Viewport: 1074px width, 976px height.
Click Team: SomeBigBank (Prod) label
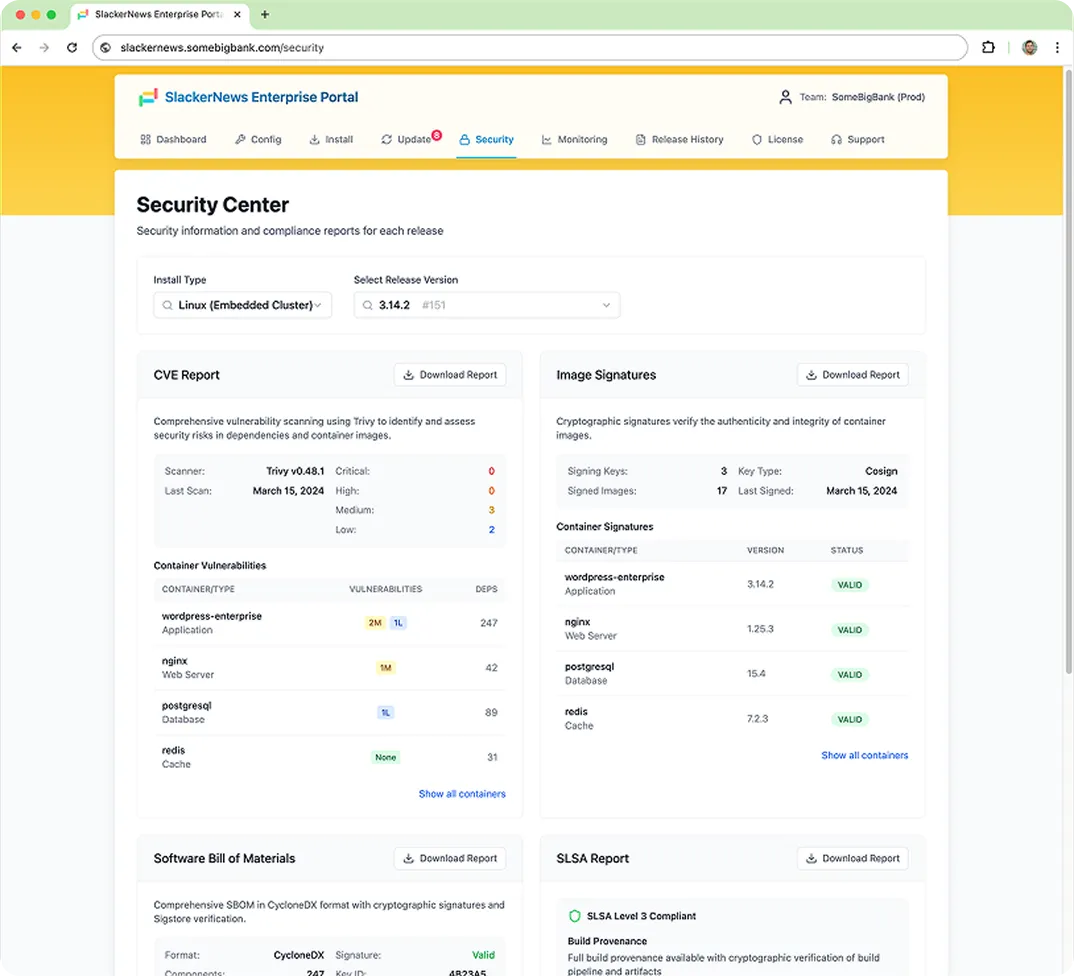(x=862, y=97)
